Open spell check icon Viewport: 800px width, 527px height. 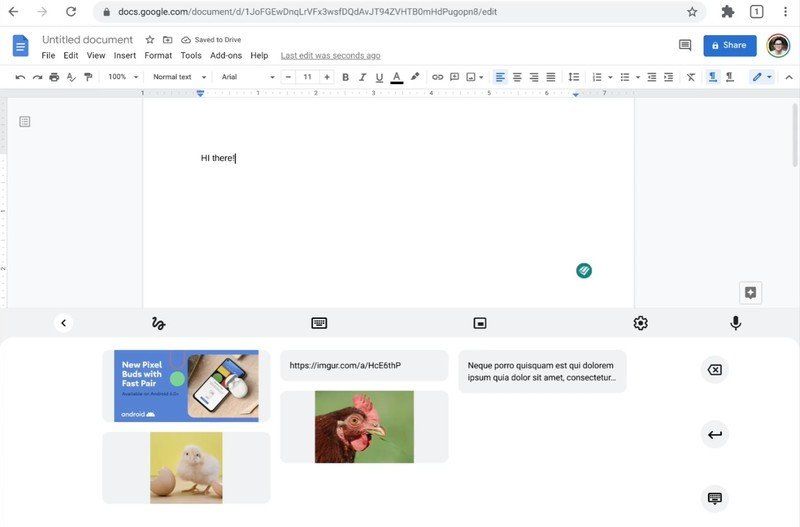[x=71, y=77]
